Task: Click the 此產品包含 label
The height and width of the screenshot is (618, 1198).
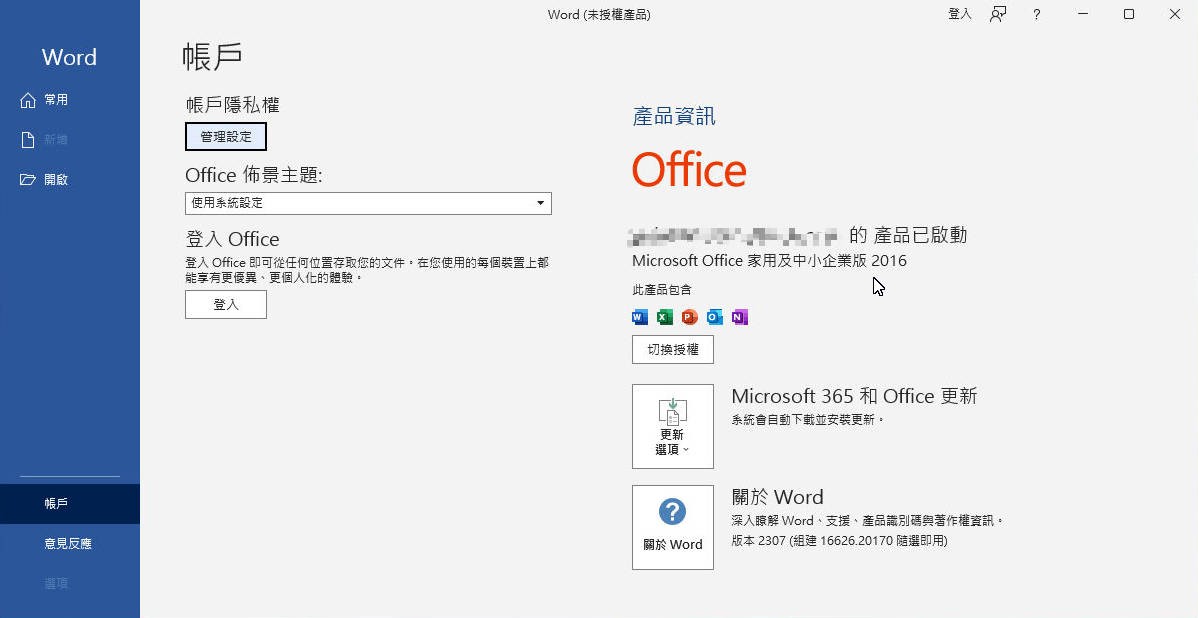Action: pyautogui.click(x=662, y=290)
